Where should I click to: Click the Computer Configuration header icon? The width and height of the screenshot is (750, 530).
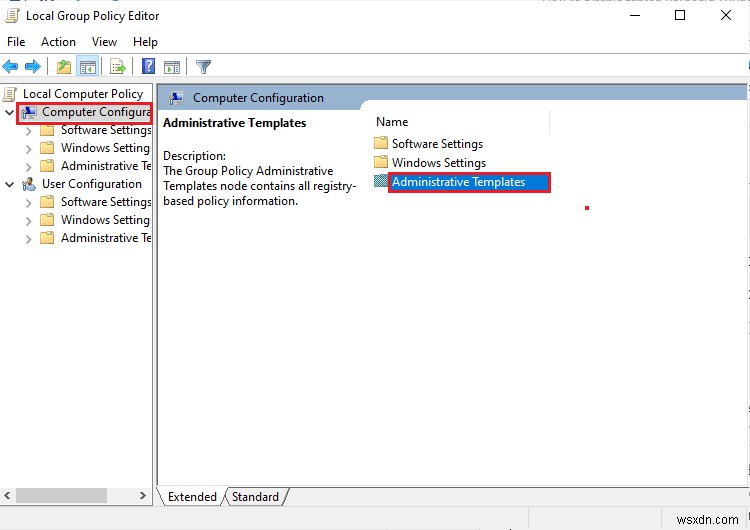click(176, 98)
